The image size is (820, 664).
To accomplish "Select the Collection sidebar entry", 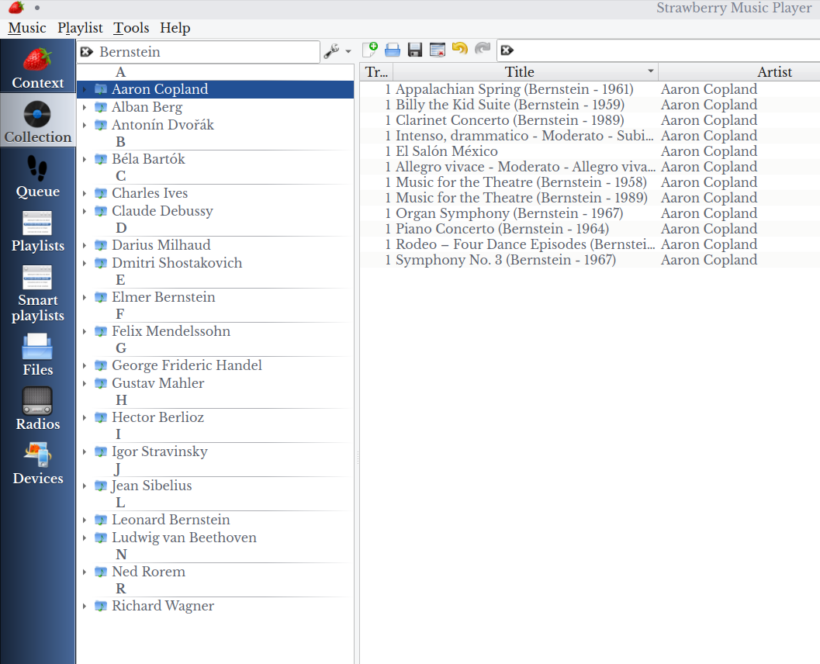I will click(x=37, y=120).
